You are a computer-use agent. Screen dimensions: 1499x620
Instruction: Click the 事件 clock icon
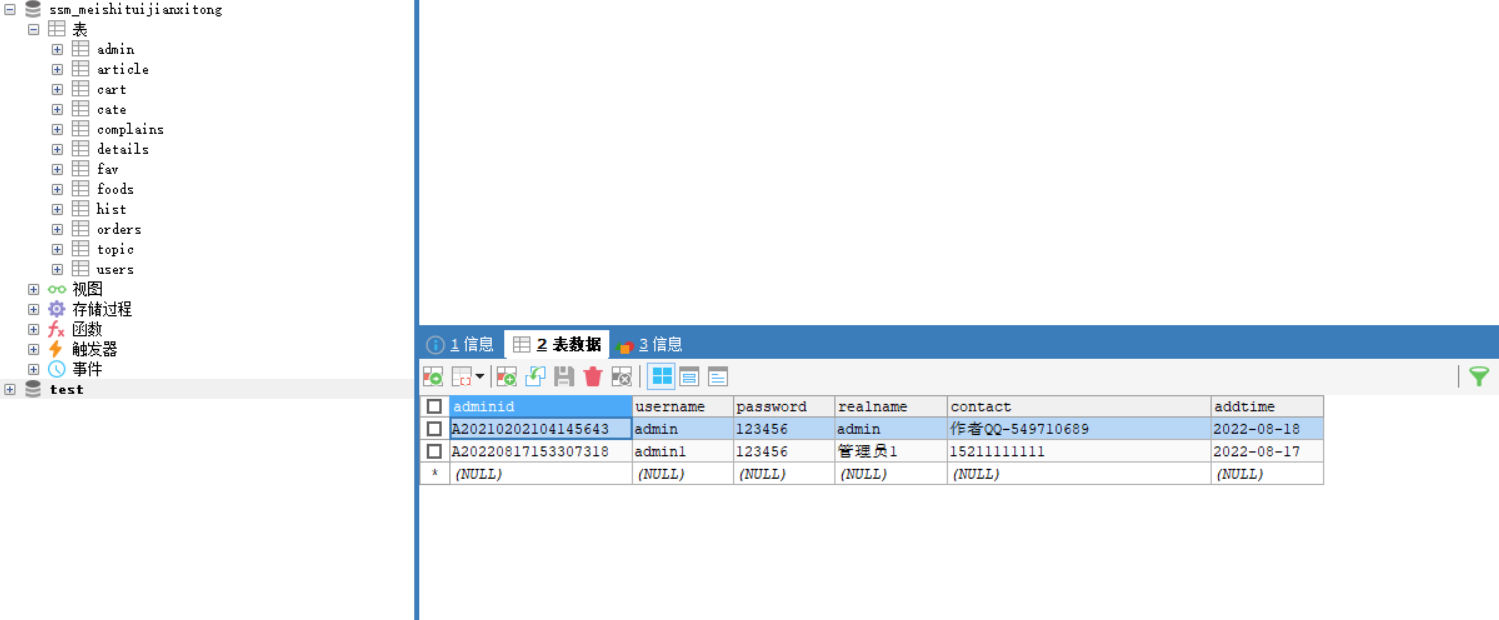pyautogui.click(x=57, y=369)
